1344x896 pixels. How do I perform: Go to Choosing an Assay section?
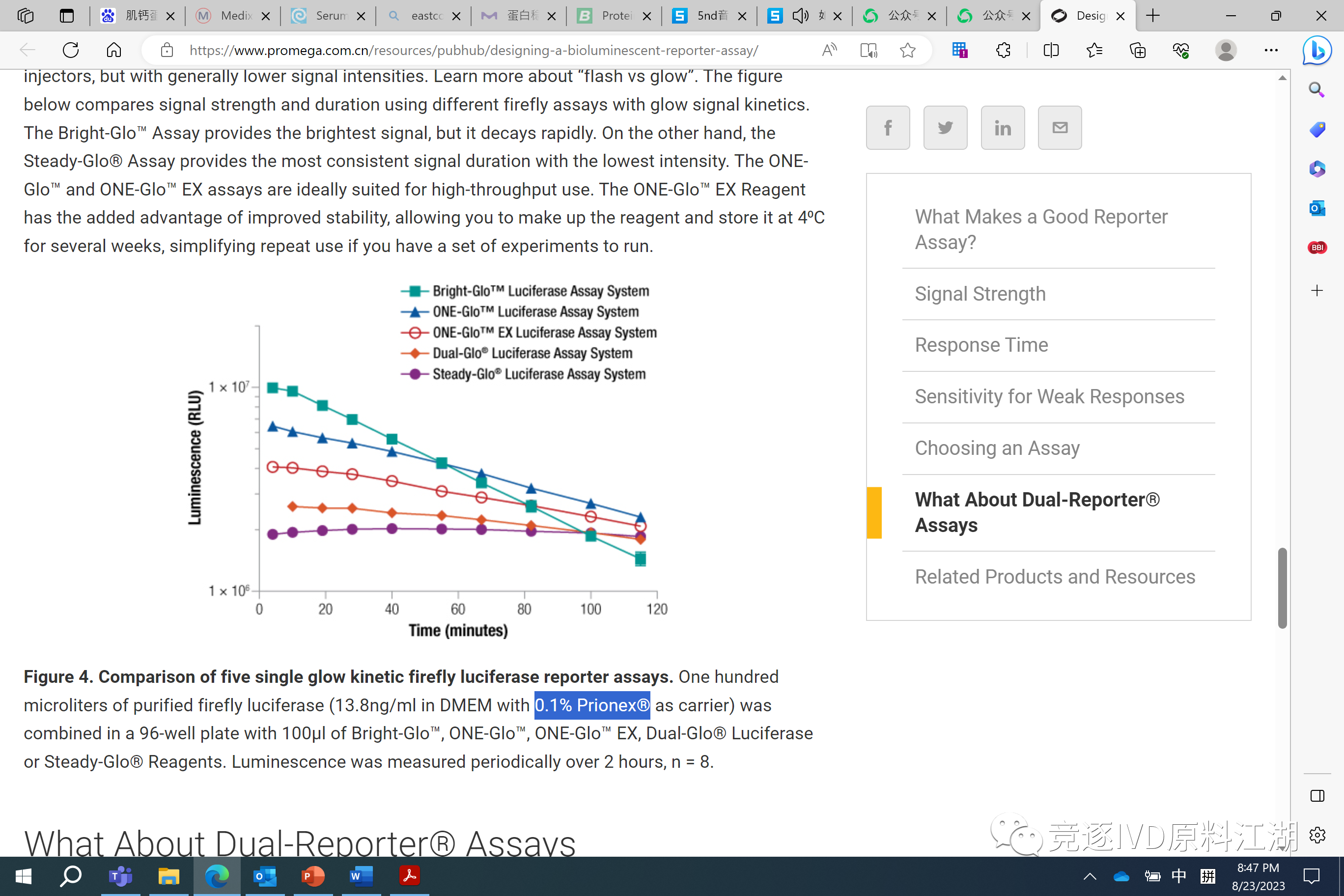pos(997,448)
